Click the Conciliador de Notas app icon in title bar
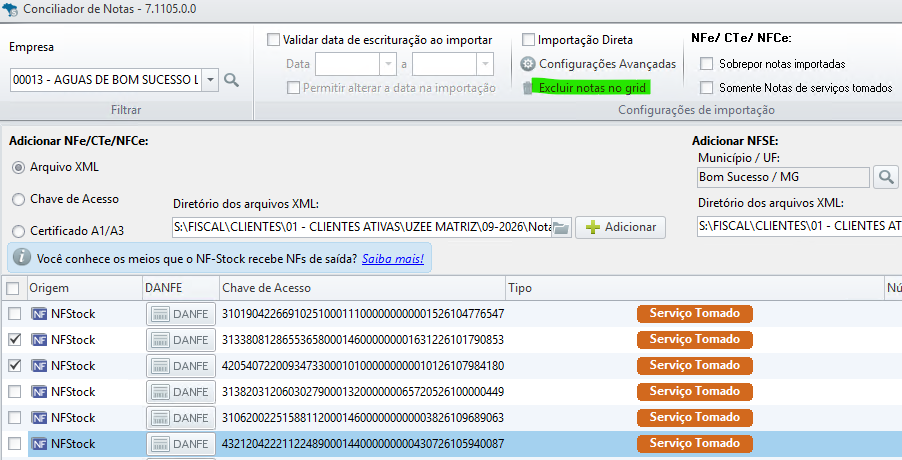 (10, 10)
